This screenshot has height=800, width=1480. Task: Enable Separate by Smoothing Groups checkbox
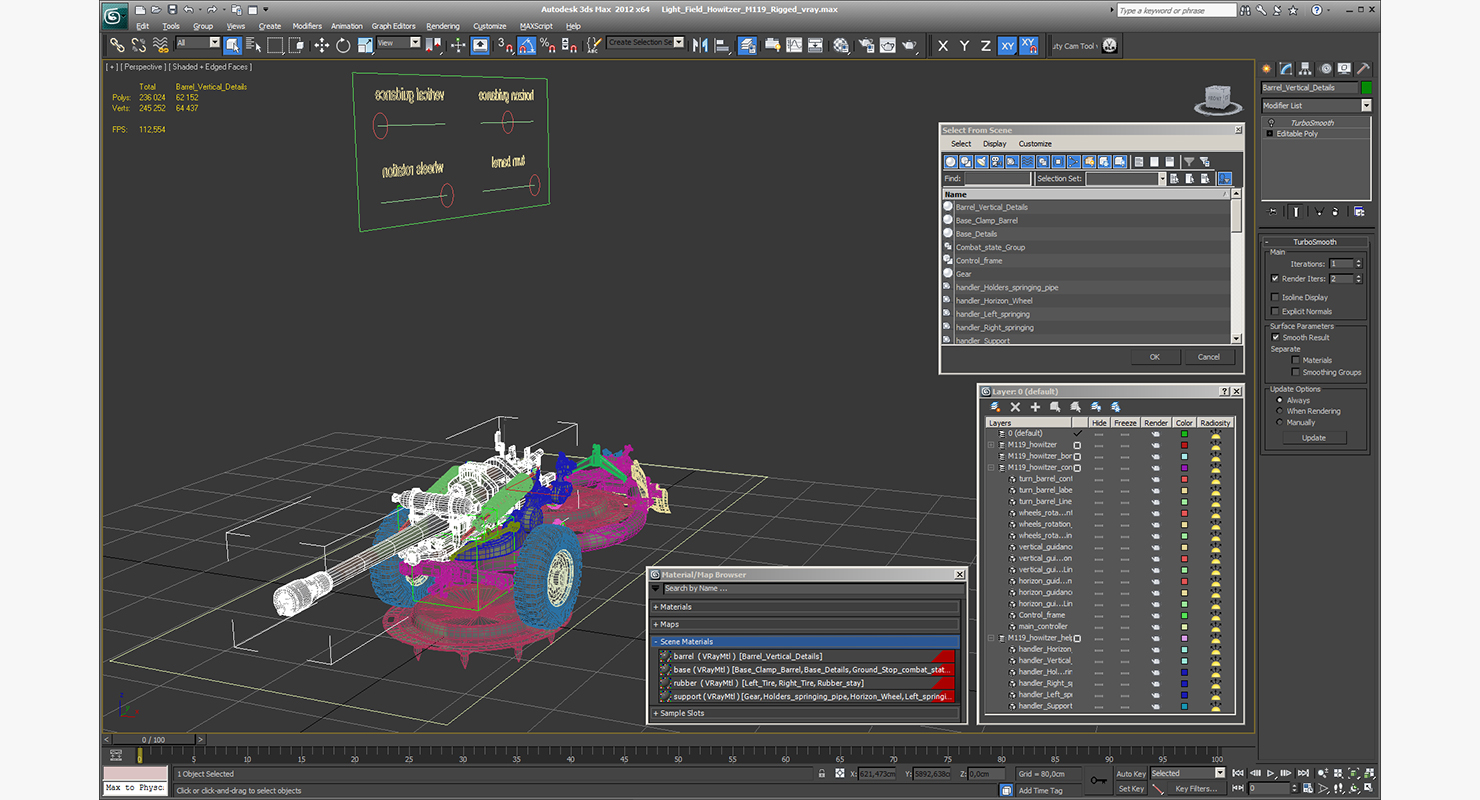pyautogui.click(x=1296, y=372)
